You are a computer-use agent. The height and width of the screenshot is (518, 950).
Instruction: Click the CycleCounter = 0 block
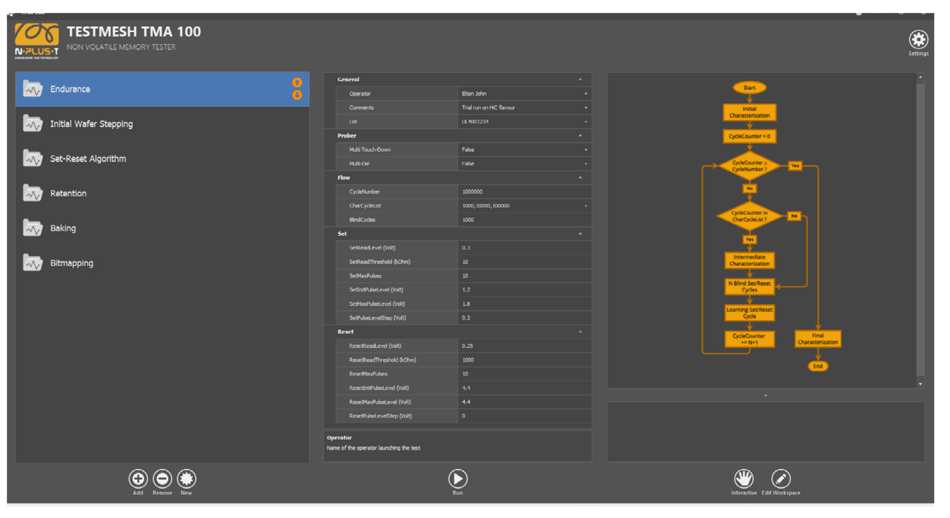pos(749,136)
